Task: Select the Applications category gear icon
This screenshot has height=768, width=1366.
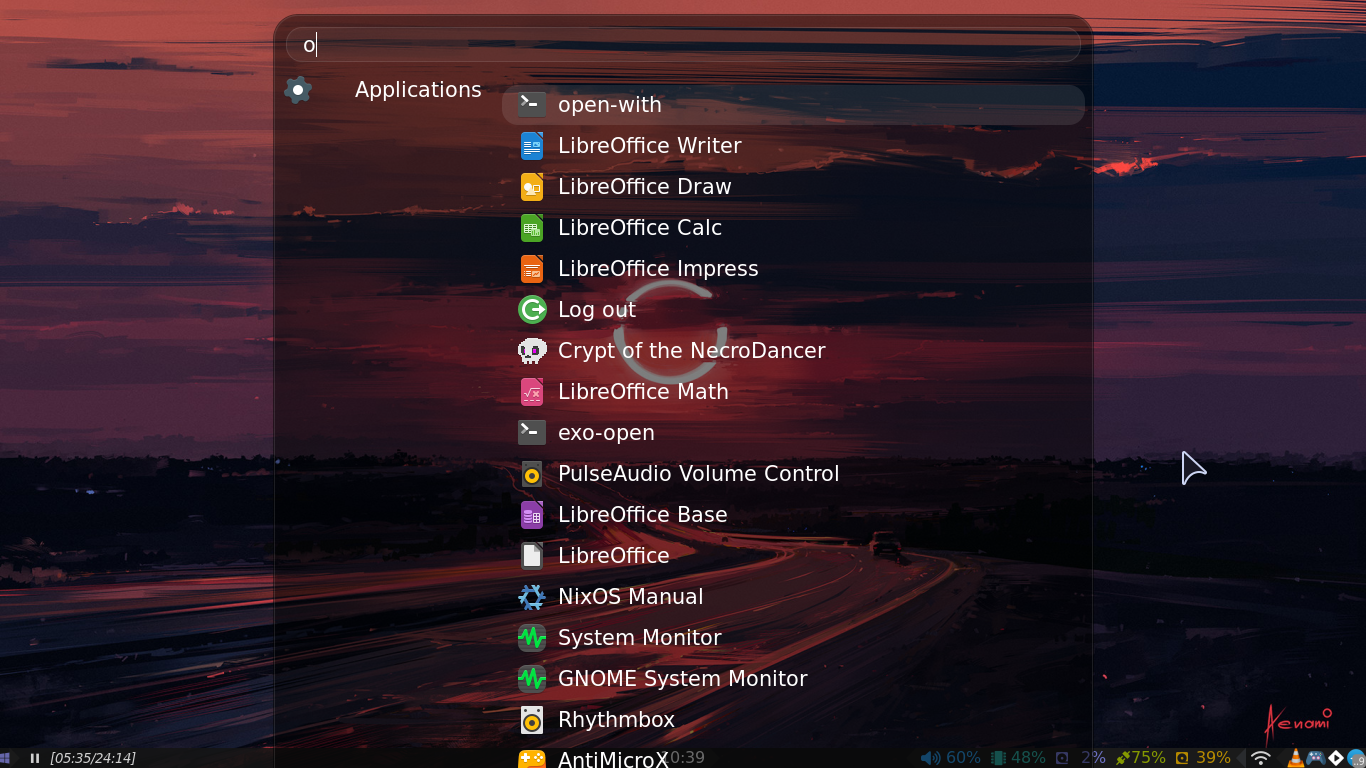Action: (x=298, y=90)
